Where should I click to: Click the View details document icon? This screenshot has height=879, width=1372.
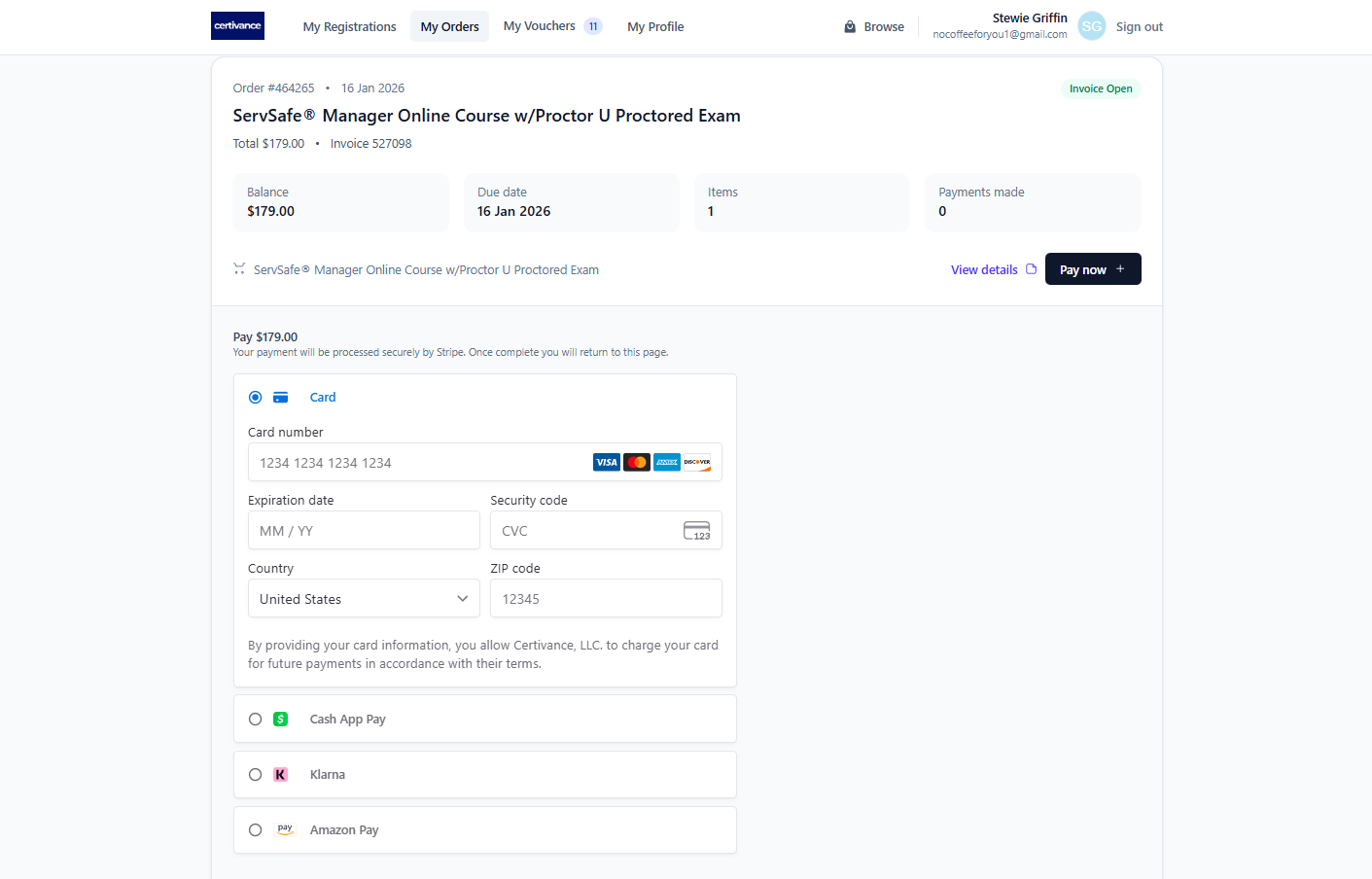(x=1032, y=269)
